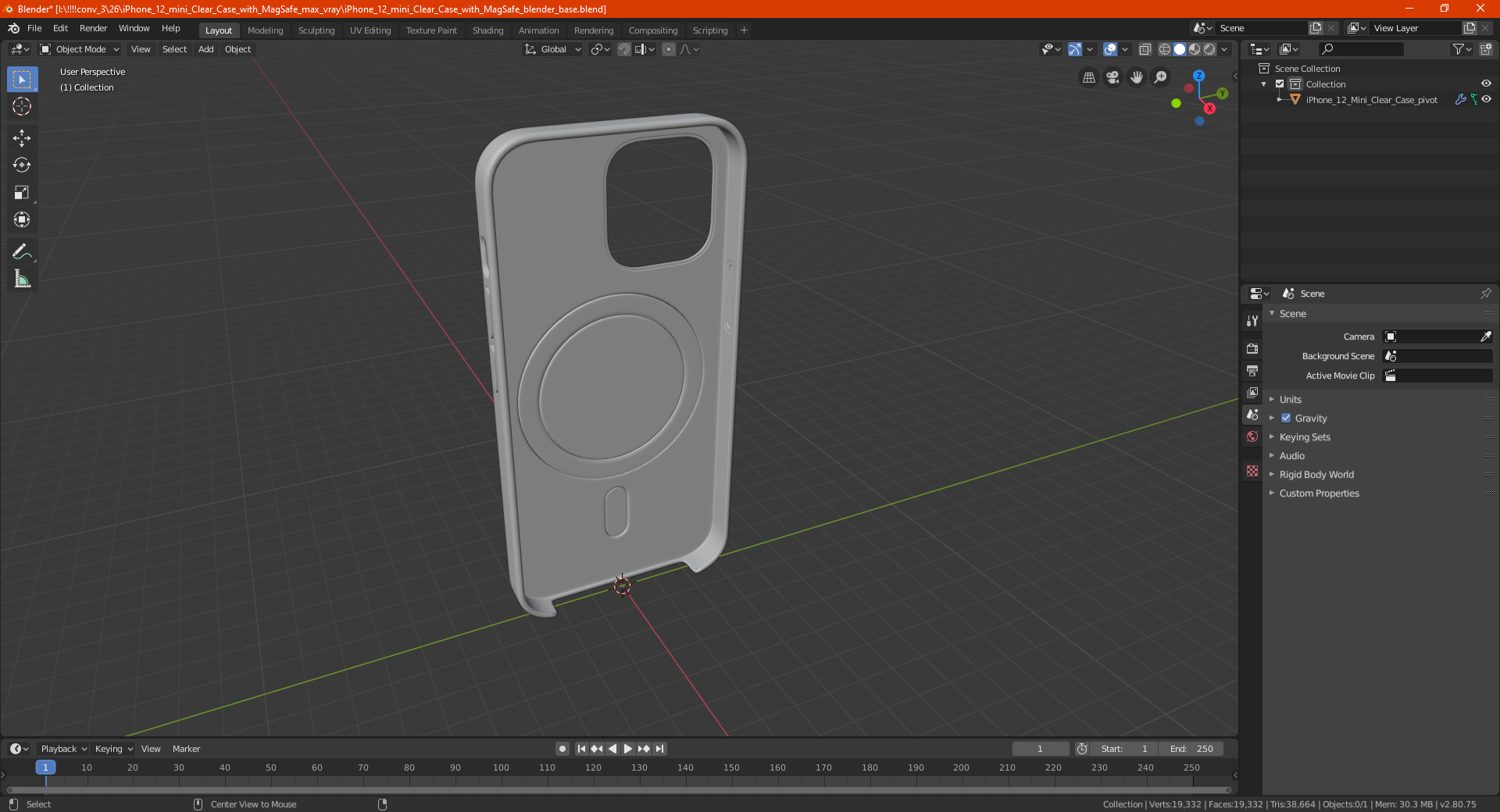The width and height of the screenshot is (1500, 812).
Task: Expand the iPhone_12_Mini_Clear_Case_pivot tree item
Action: [x=1279, y=100]
